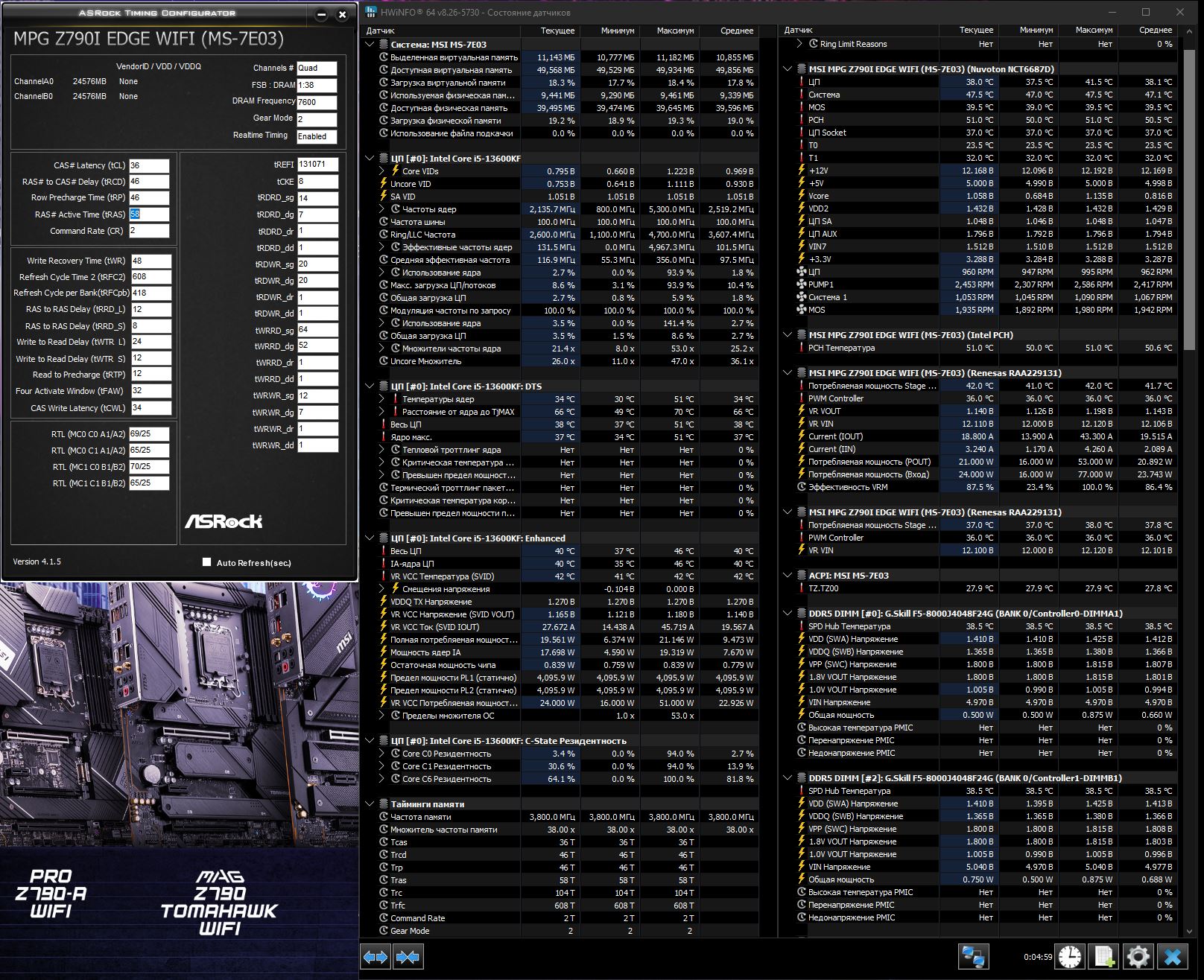This screenshot has width=1204, height=980.
Task: Click the chip icon of the Nuvoton NCT6687D group
Action: (802, 69)
